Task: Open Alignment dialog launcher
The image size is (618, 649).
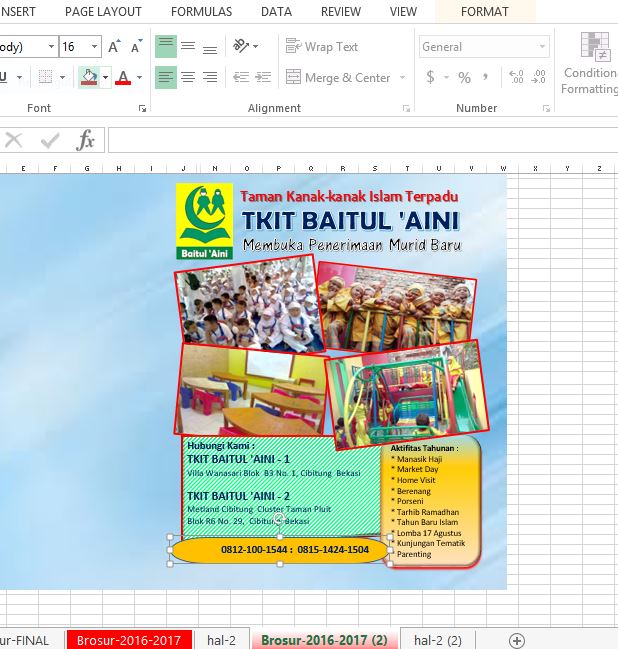Action: [x=406, y=108]
